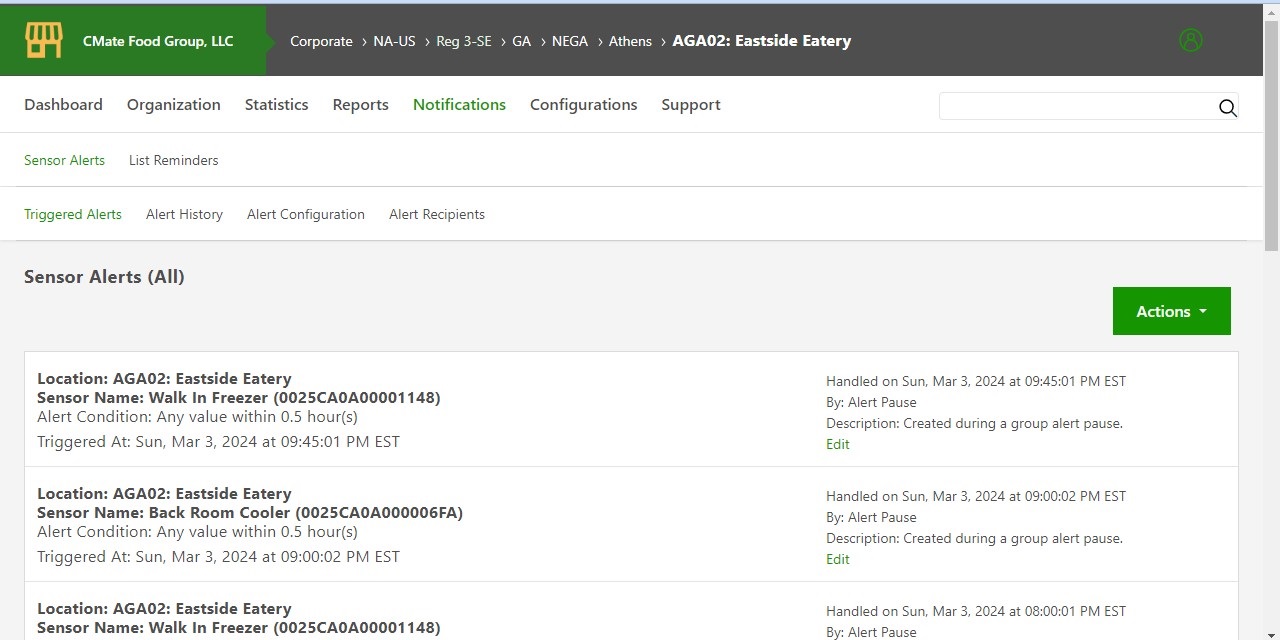Expand the Actions dropdown button
This screenshot has width=1280, height=640.
coord(1171,311)
